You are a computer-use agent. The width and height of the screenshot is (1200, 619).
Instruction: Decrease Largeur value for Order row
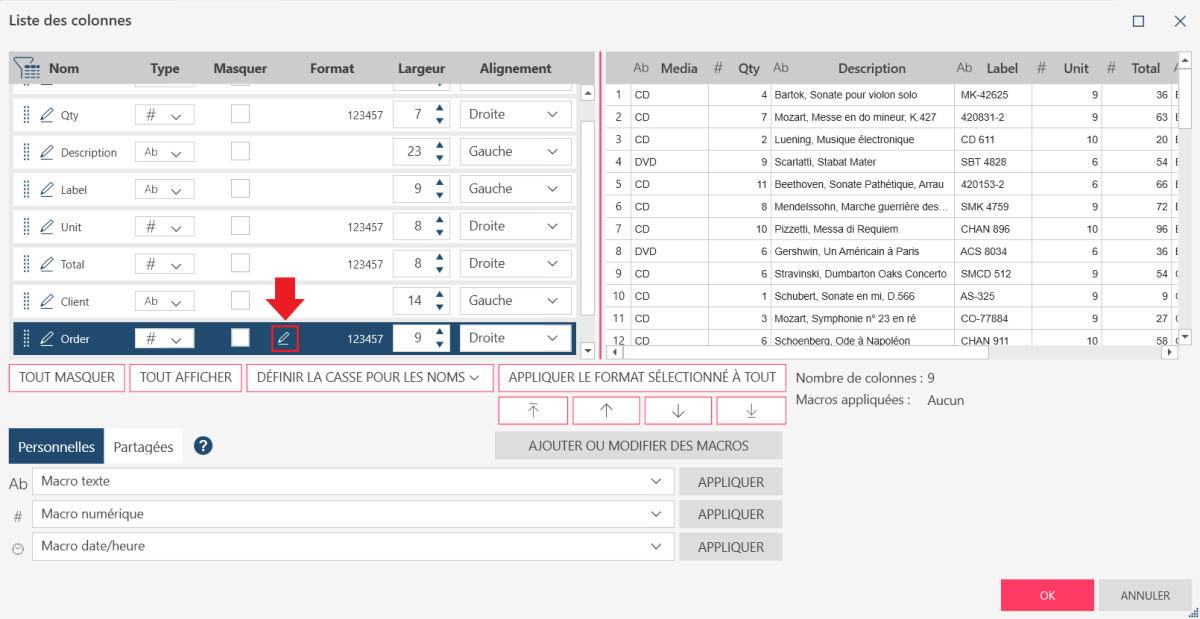click(x=439, y=345)
